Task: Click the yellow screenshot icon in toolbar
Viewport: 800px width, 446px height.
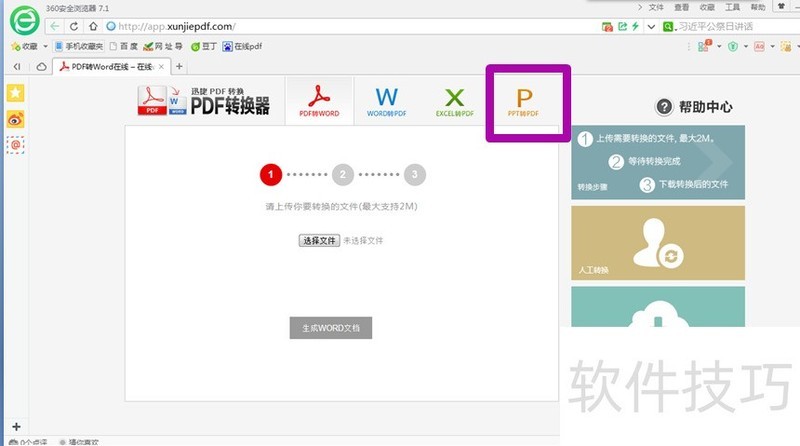Action: pos(786,46)
